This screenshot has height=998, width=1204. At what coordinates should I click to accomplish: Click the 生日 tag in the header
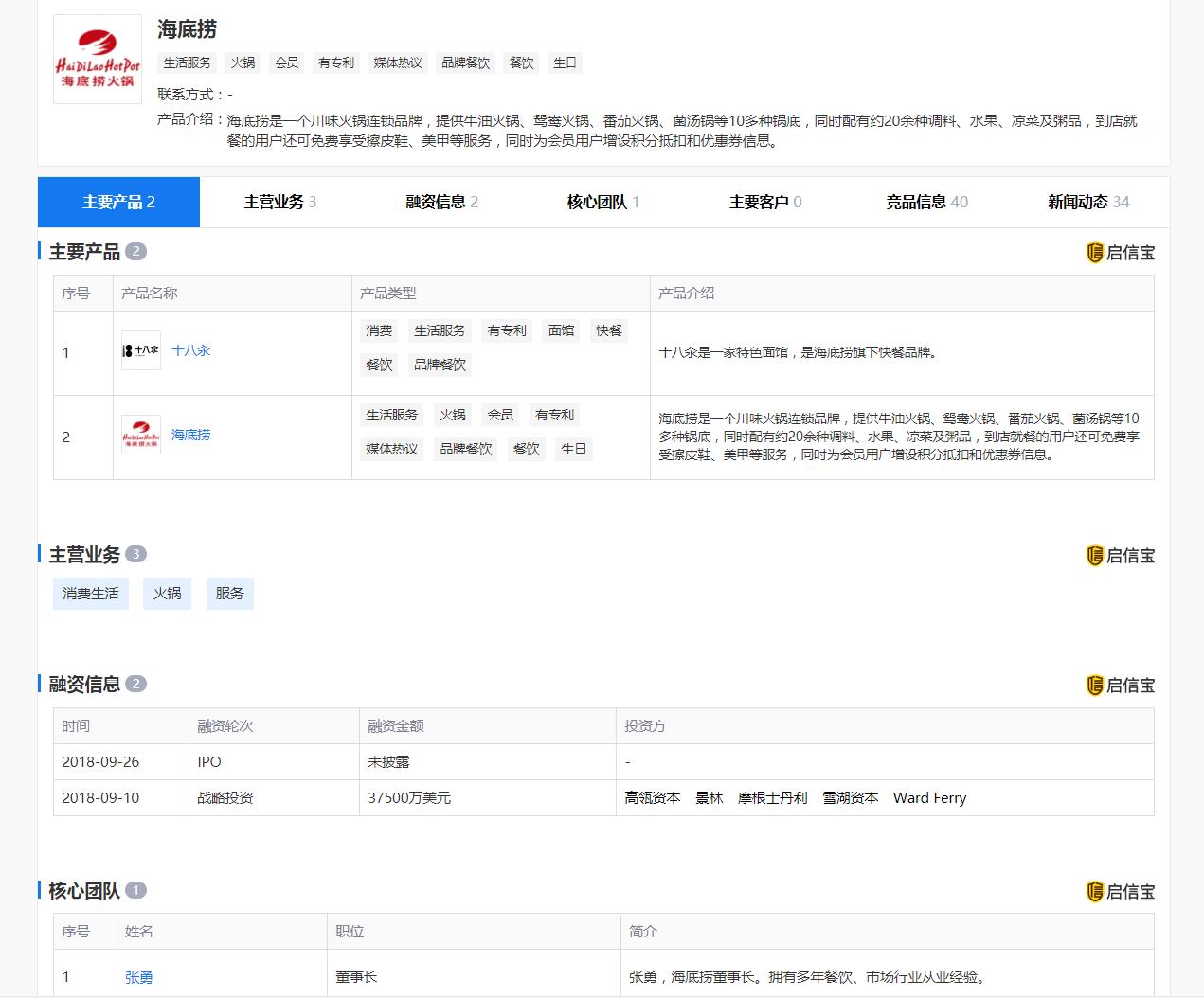point(566,62)
